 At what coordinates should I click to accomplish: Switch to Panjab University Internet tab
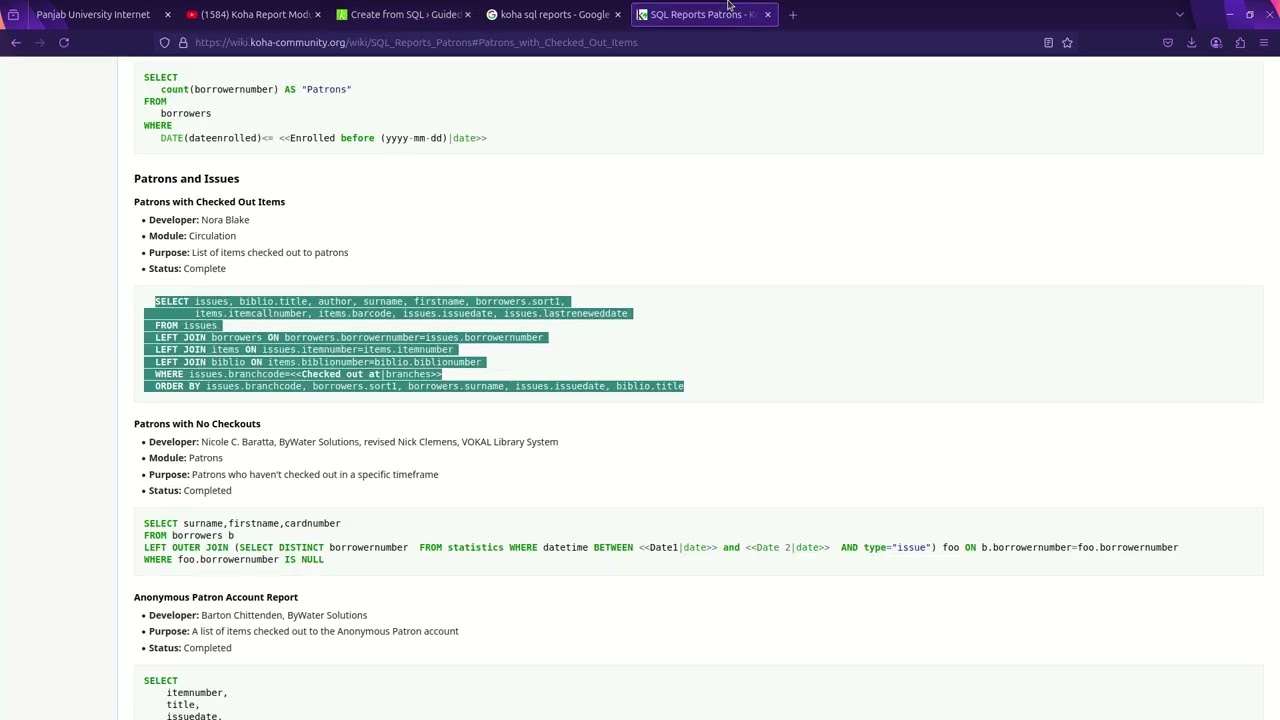point(93,15)
